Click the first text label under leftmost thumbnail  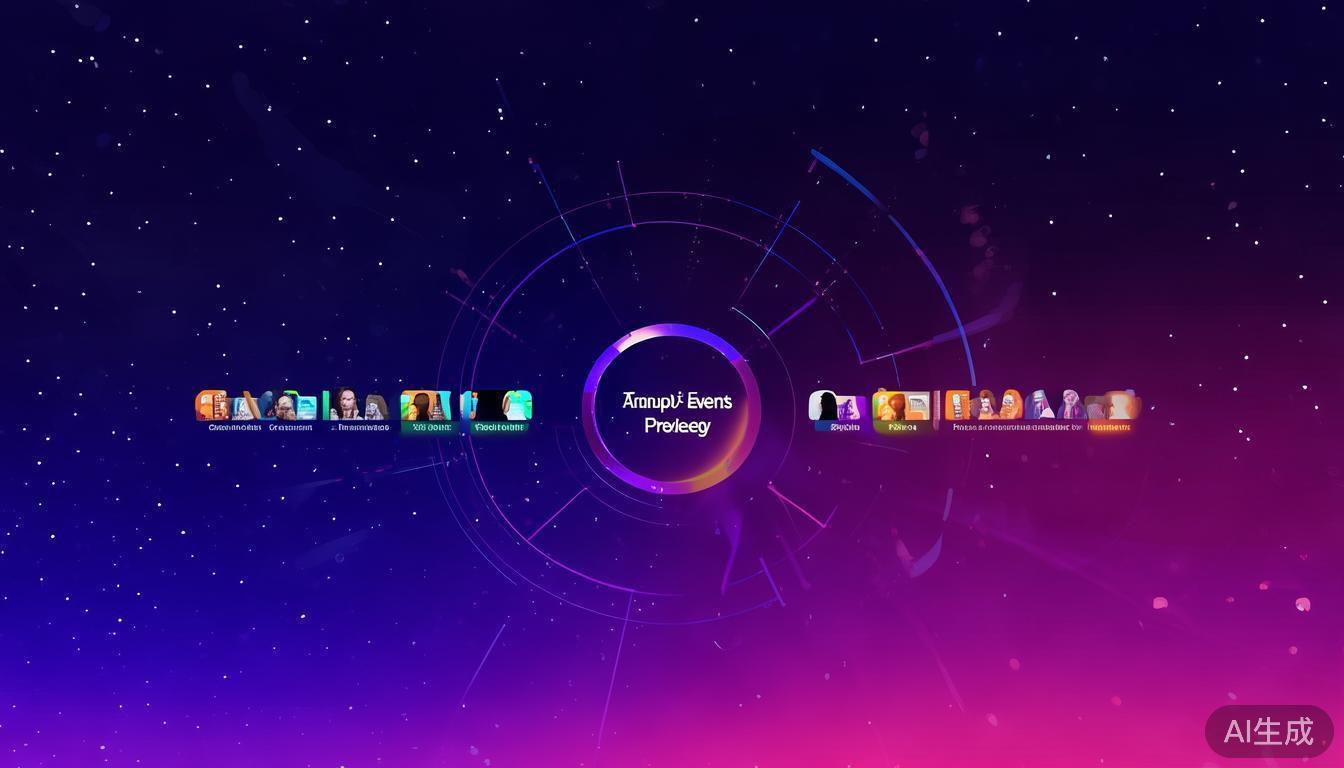click(235, 428)
